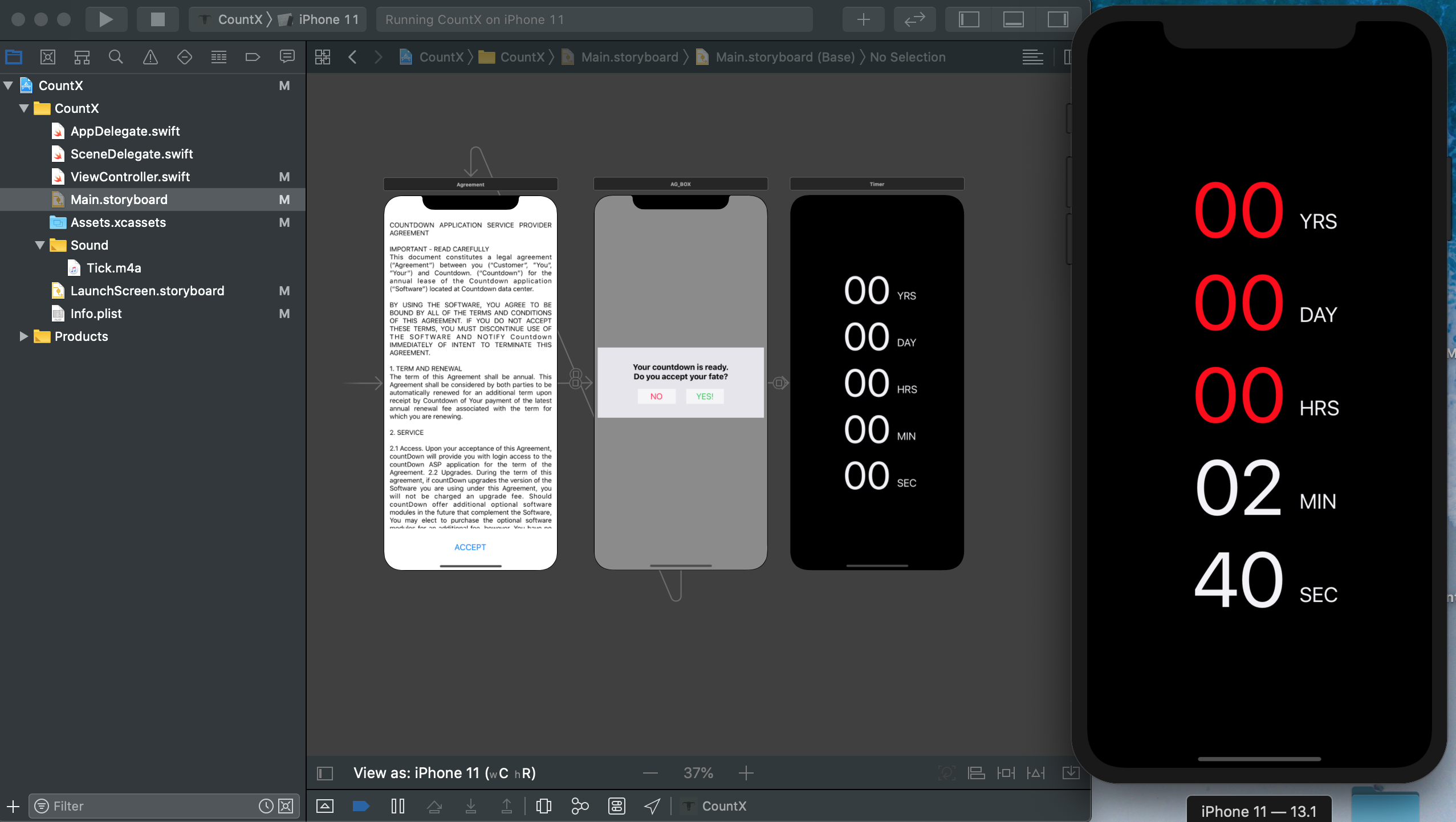This screenshot has width=1456, height=822.
Task: Toggle breakpoints activation in debug bar
Action: pyautogui.click(x=361, y=805)
